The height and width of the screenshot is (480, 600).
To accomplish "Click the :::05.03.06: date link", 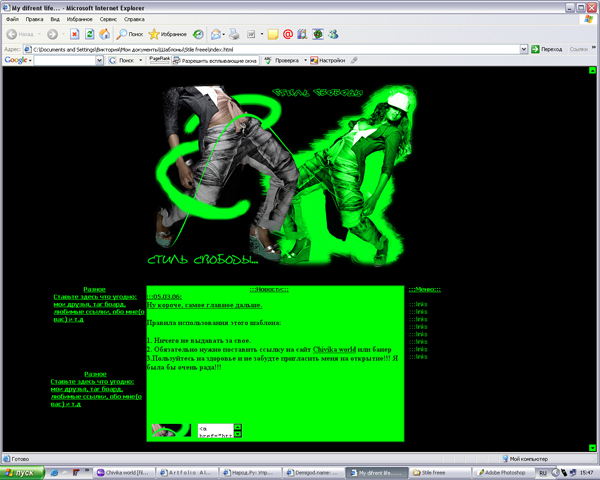I will 164,297.
